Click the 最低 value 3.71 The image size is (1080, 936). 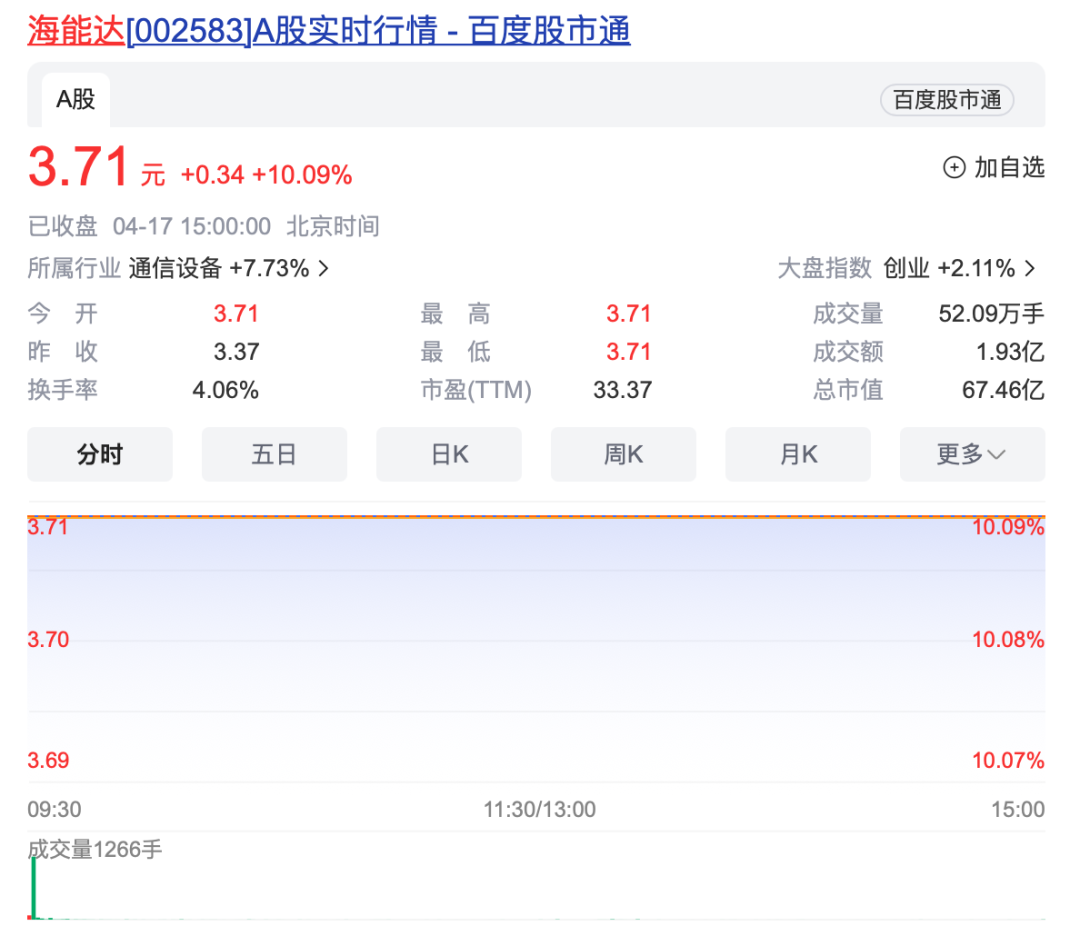point(628,352)
